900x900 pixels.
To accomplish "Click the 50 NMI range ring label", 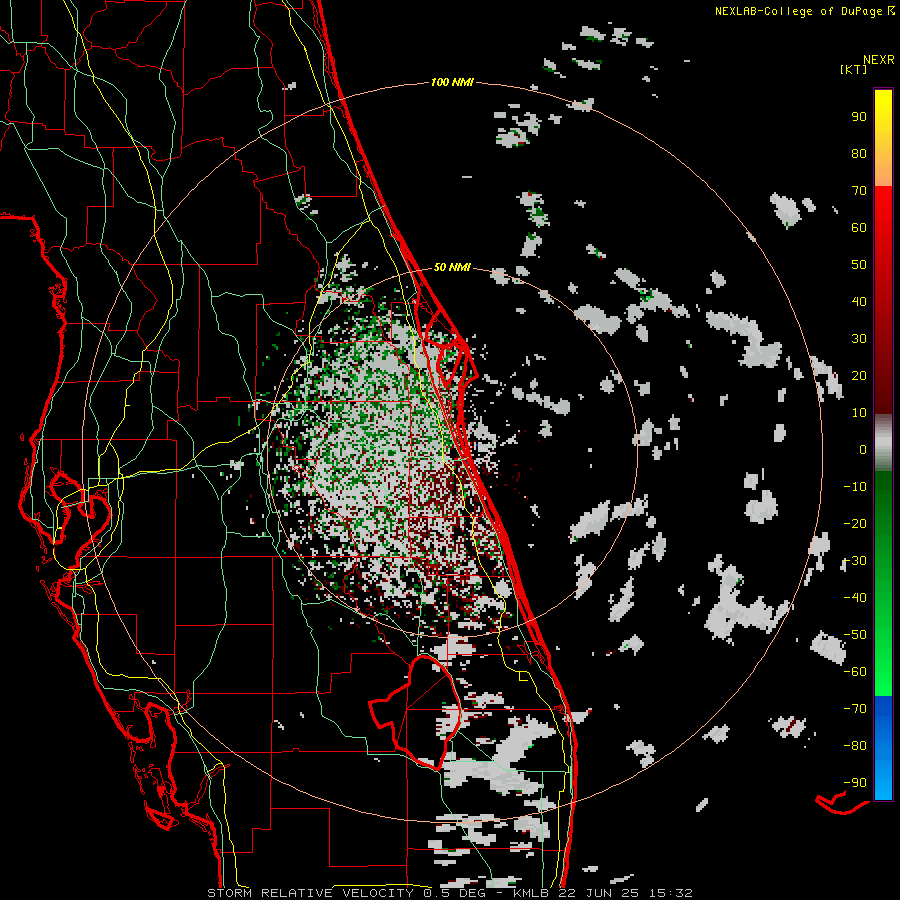I will click(x=452, y=267).
